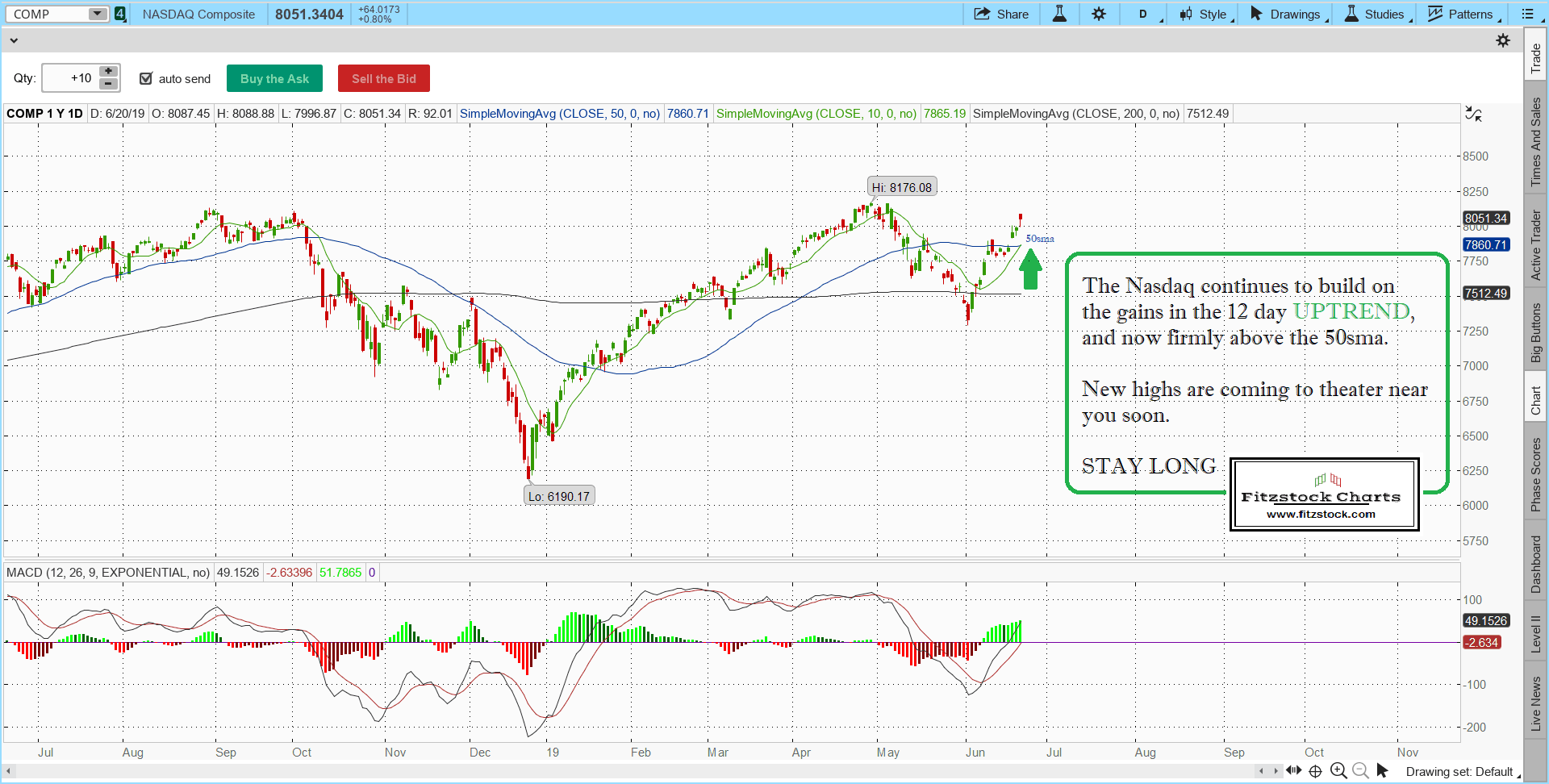This screenshot has width=1549, height=784.
Task: Collapse the trade bar chevron
Action: click(x=14, y=40)
